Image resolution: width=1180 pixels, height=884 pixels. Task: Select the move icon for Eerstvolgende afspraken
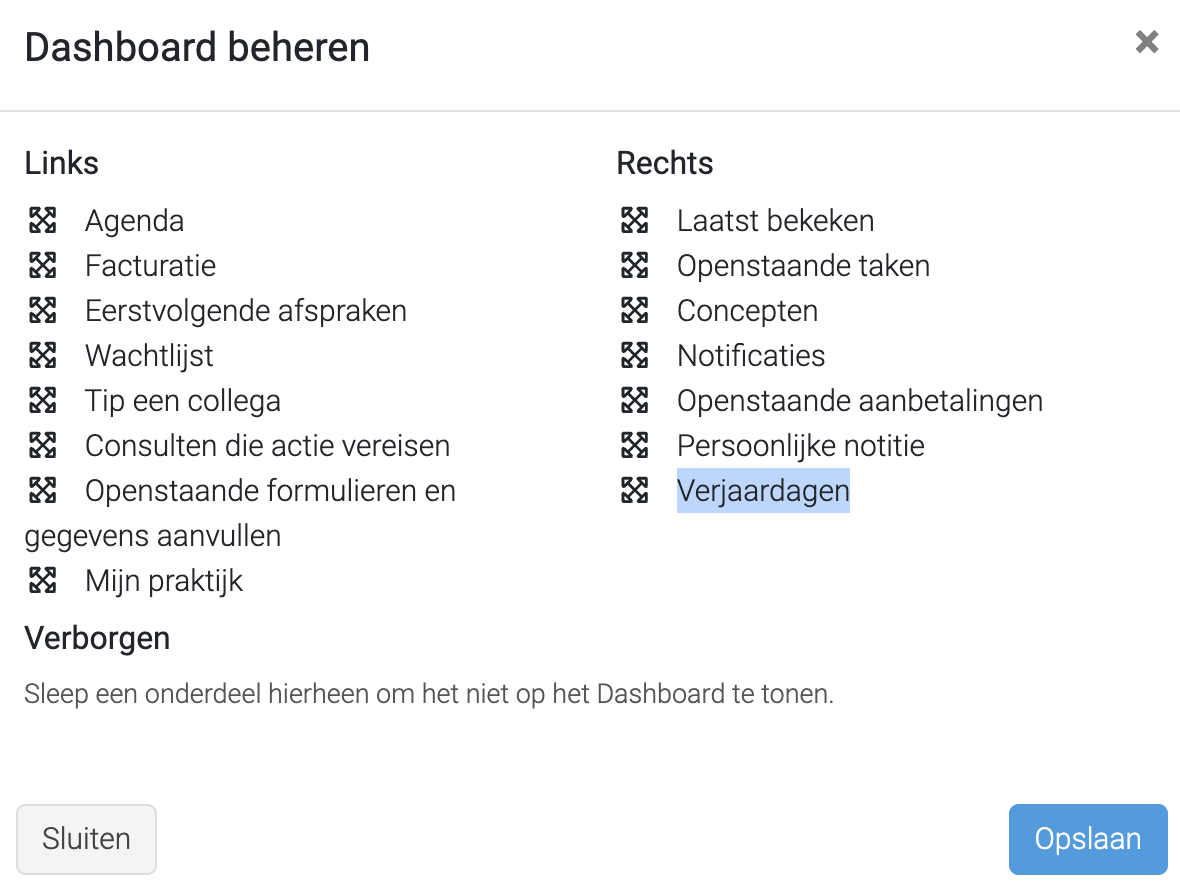(42, 310)
